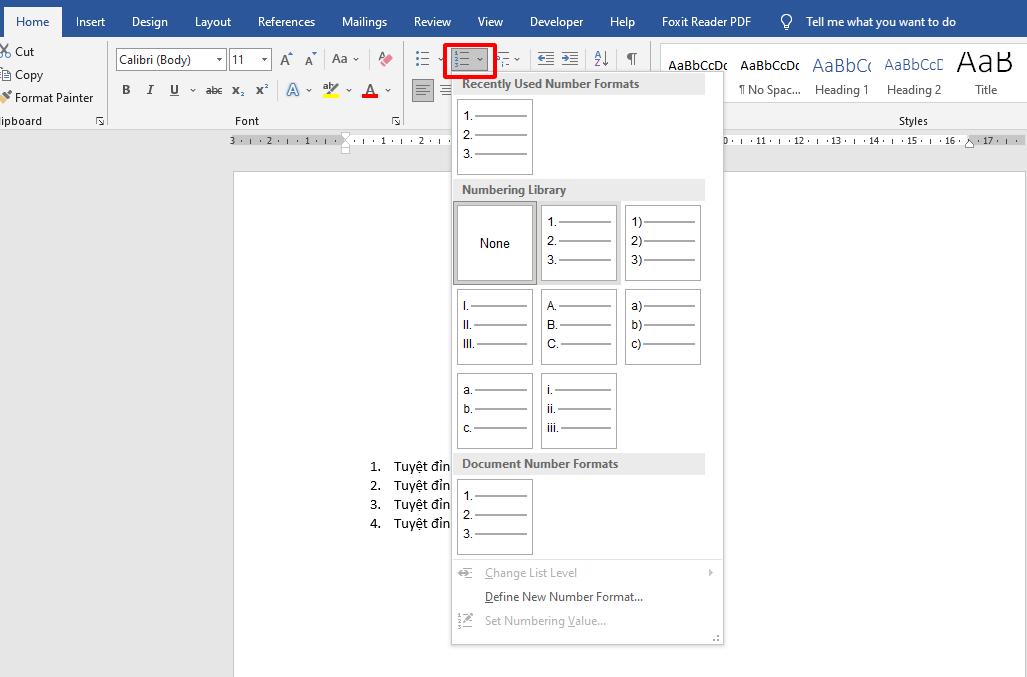Decrease indent of the paragraph

pyautogui.click(x=546, y=60)
